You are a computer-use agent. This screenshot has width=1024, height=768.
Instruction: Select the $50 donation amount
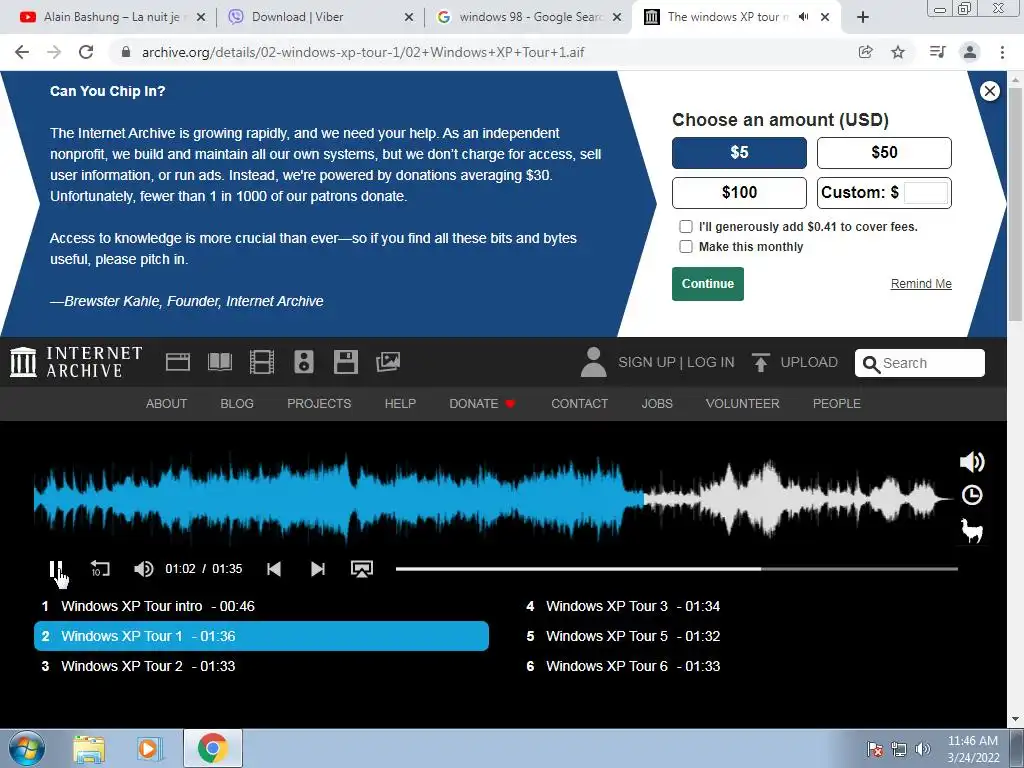[x=884, y=153]
